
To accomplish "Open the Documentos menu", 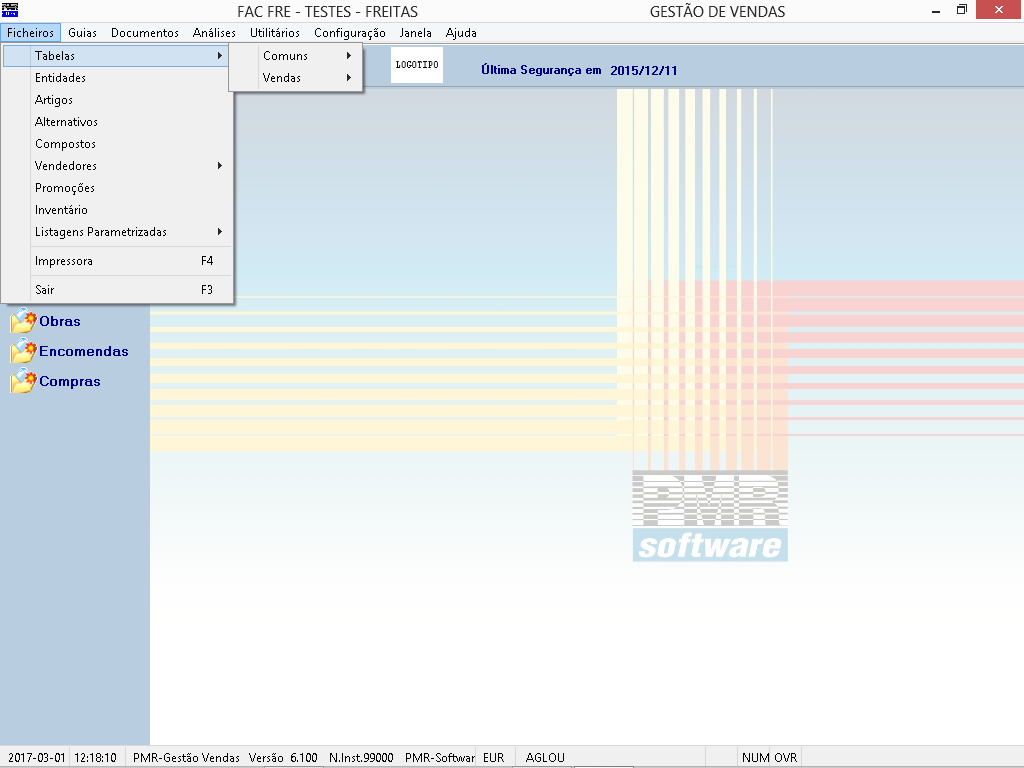I will (x=145, y=33).
